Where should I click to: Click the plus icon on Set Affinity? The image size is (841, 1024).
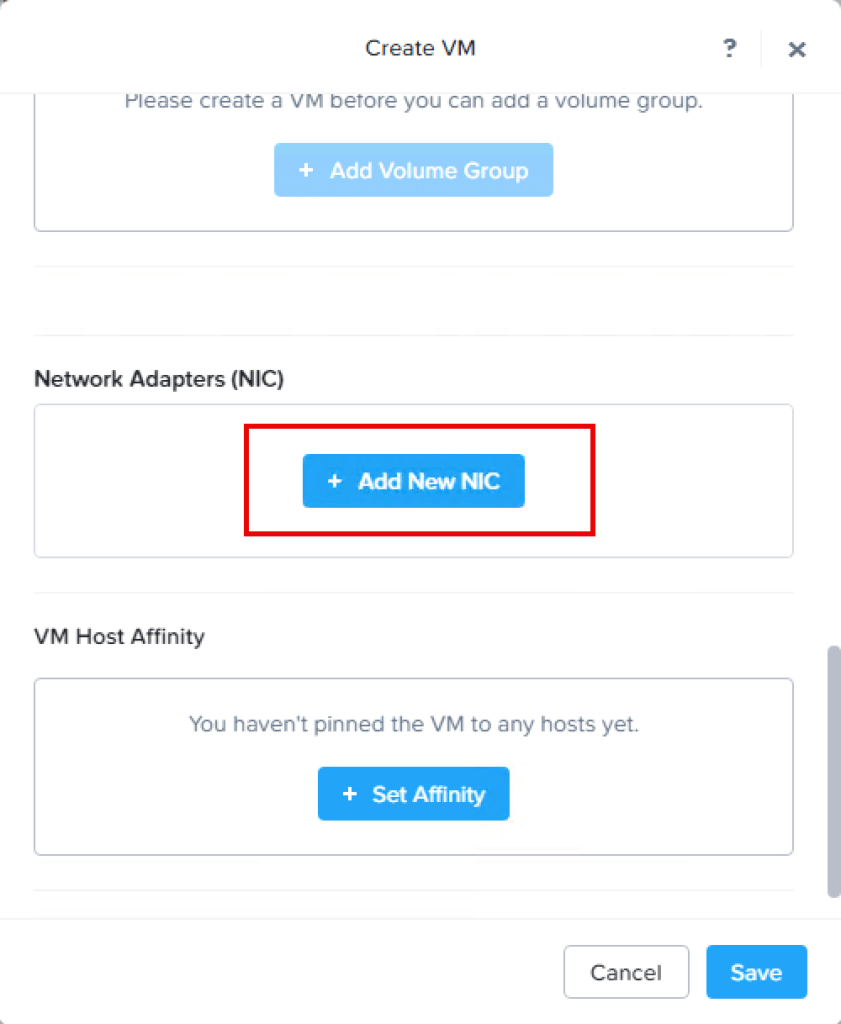point(350,794)
